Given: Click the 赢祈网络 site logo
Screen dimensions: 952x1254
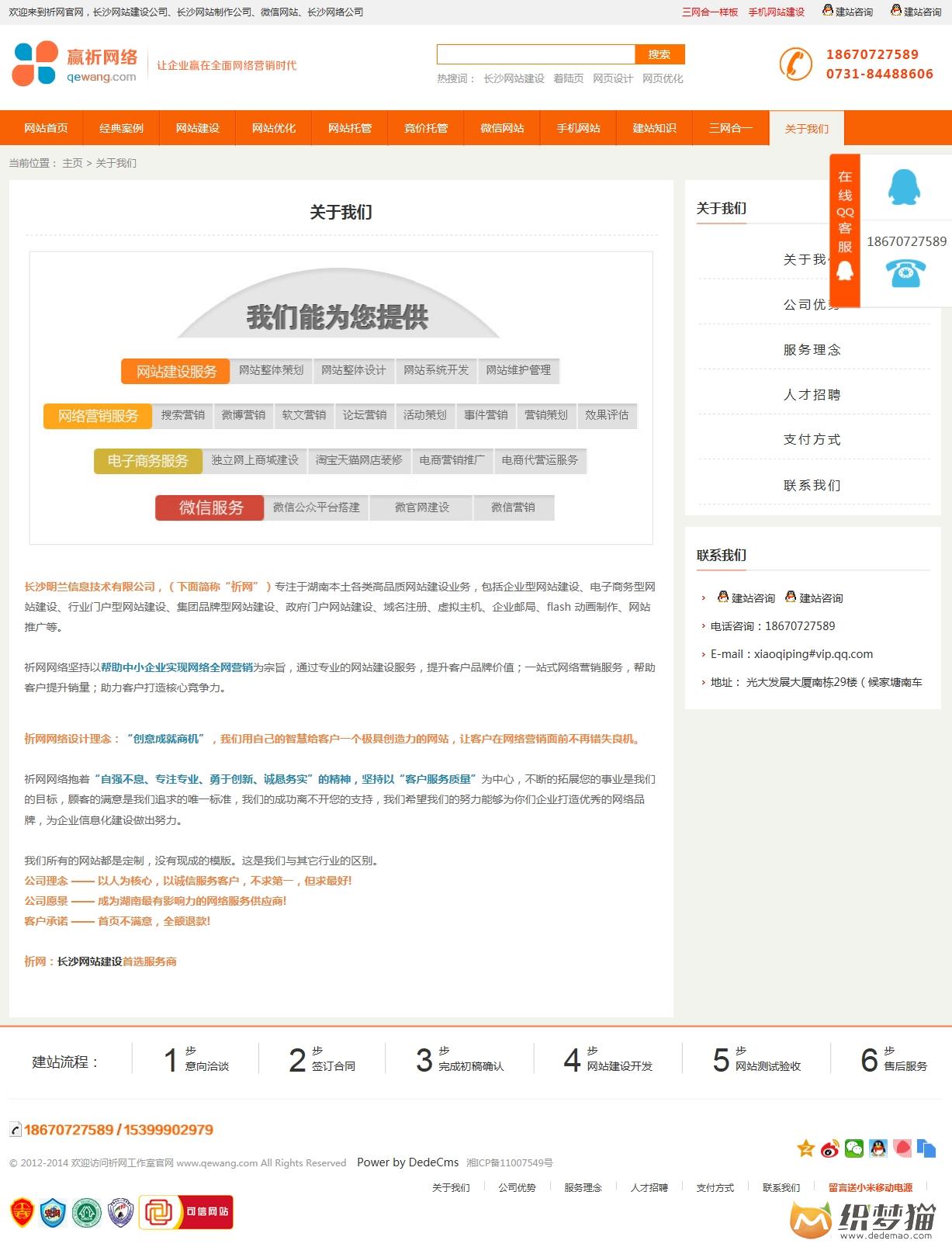Looking at the screenshot, I should pos(75,64).
